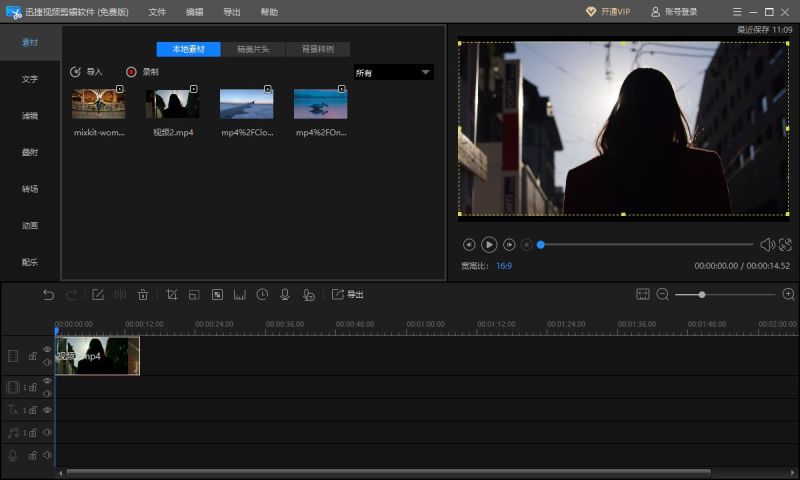Select the crop tool in timeline toolbar
This screenshot has height=480, width=800.
172,295
